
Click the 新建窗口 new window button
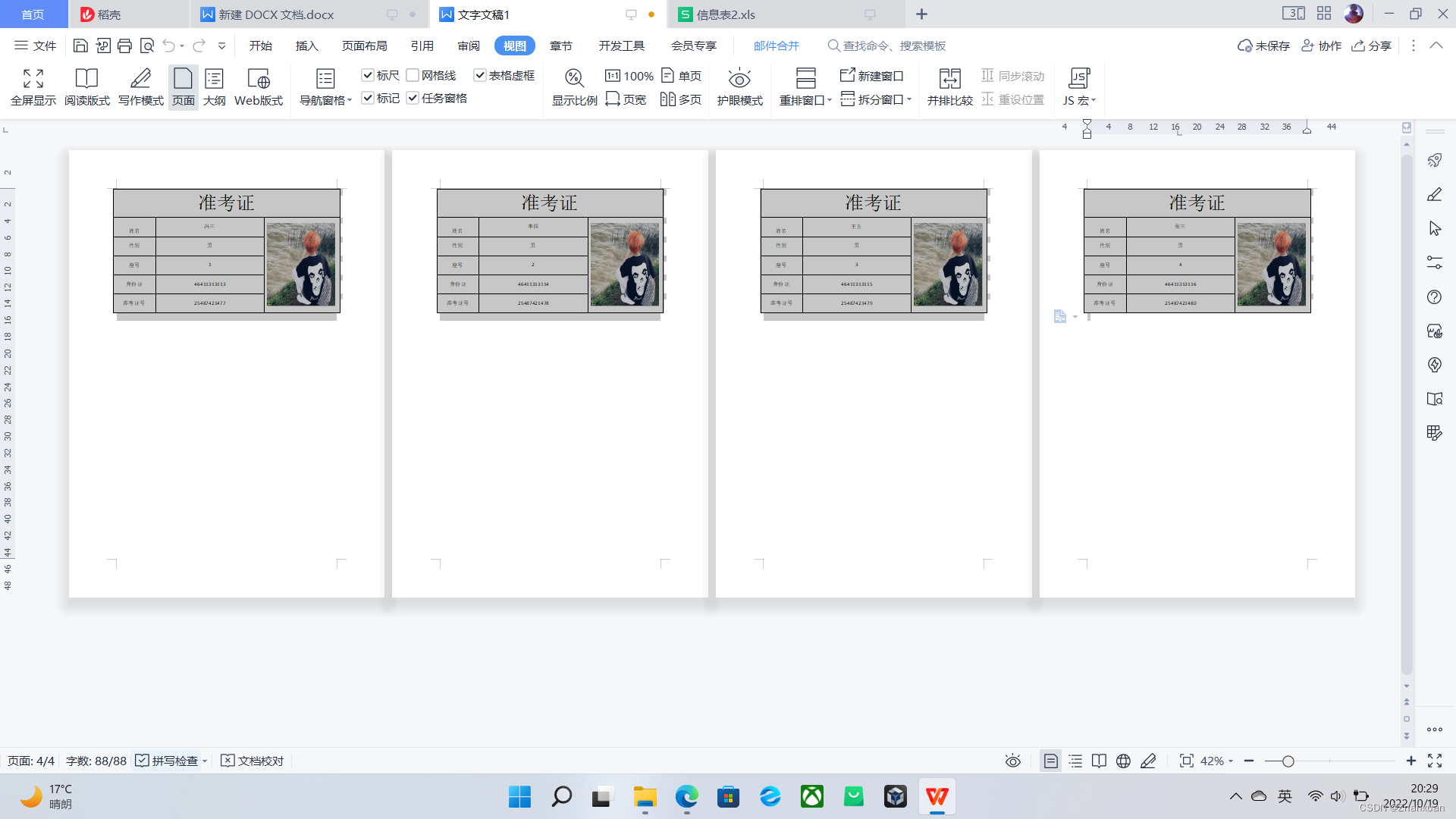coord(871,76)
